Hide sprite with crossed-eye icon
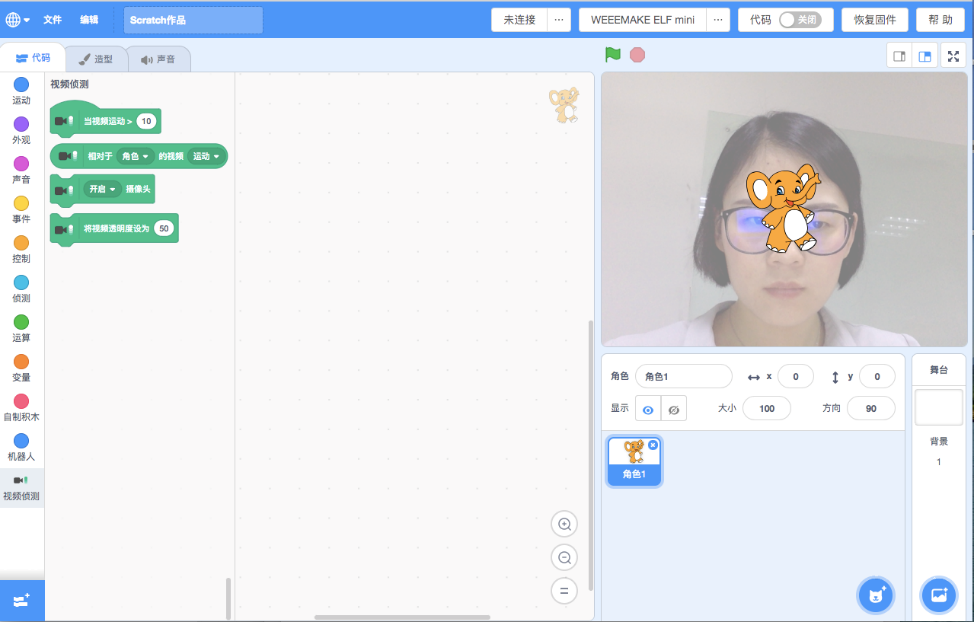The height and width of the screenshot is (622, 974). [674, 409]
